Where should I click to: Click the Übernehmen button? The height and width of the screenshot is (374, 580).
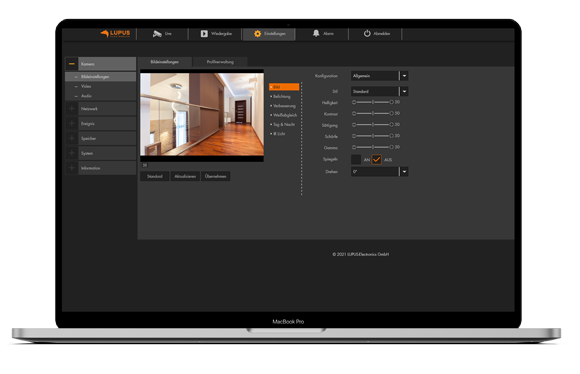point(215,176)
